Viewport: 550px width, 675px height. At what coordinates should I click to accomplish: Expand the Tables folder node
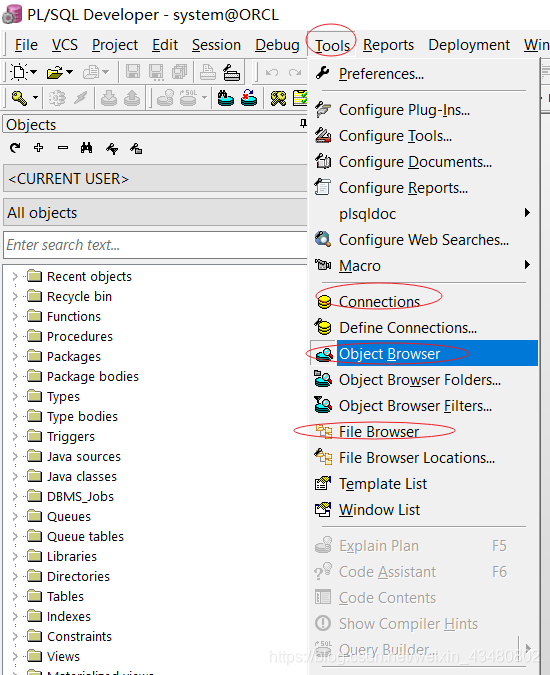(x=15, y=596)
